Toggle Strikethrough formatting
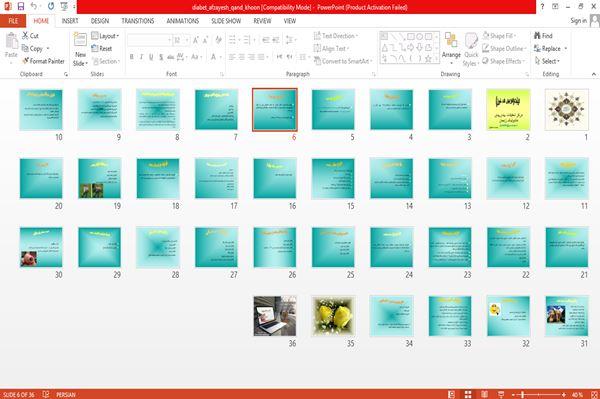 (x=171, y=57)
